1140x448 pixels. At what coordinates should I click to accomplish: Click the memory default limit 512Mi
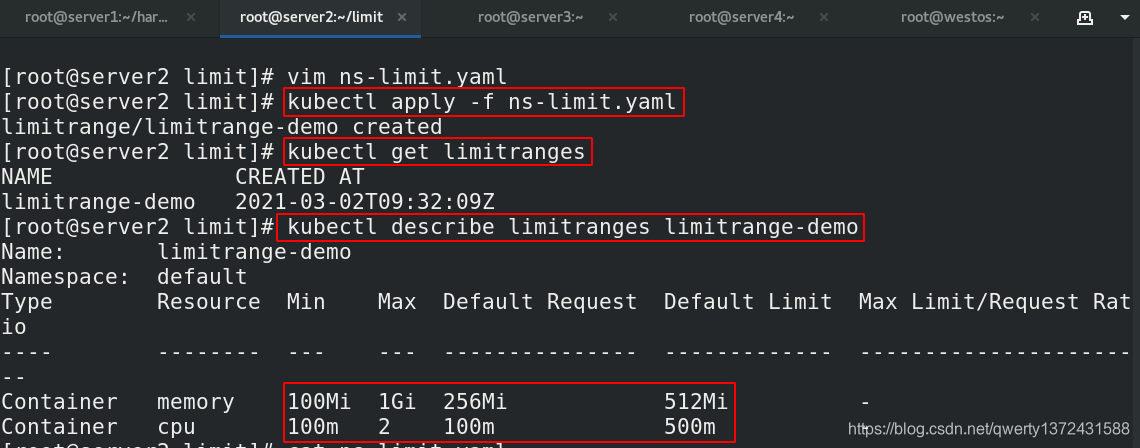(x=695, y=401)
